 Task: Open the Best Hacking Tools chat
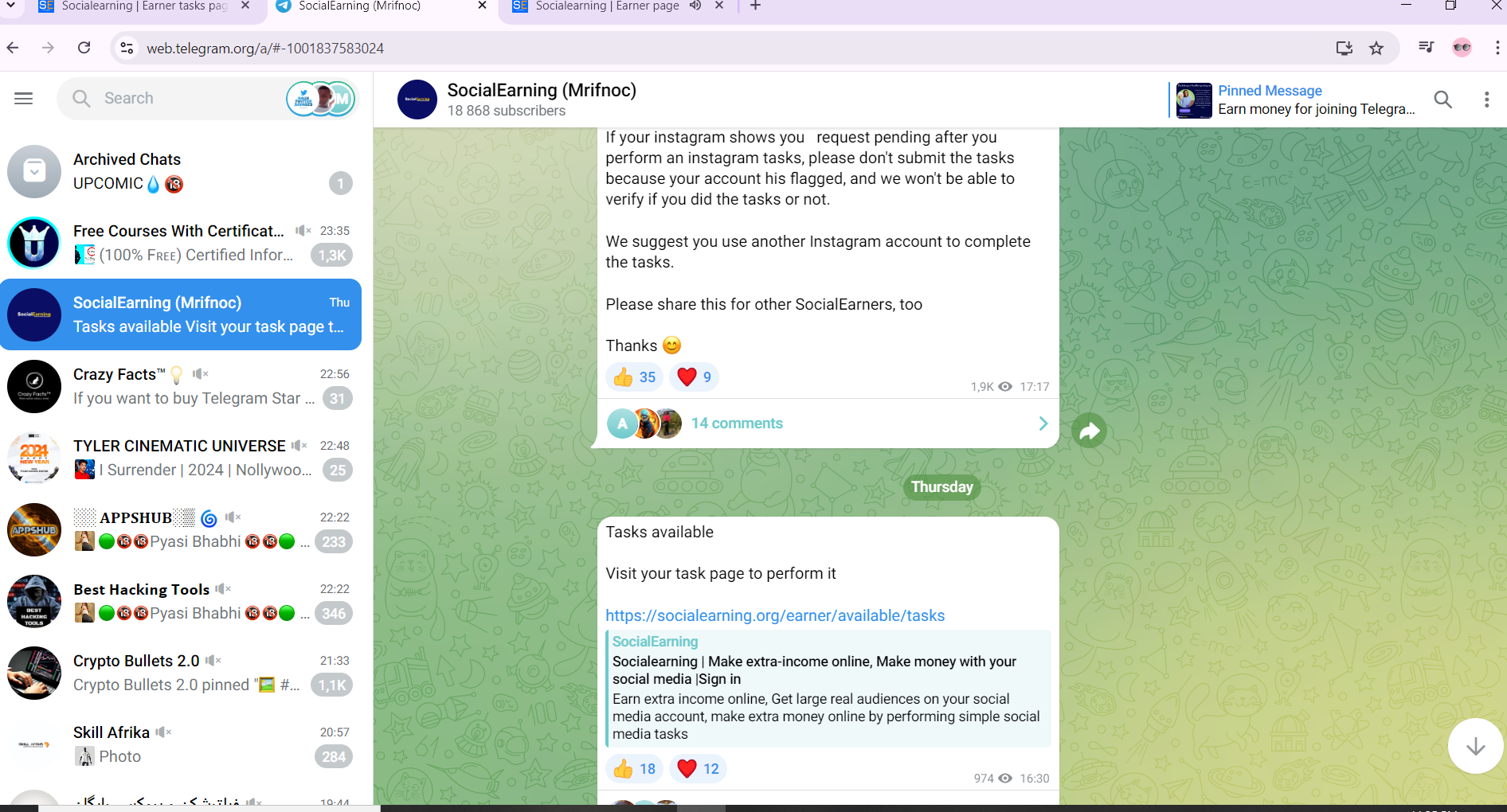tap(181, 601)
